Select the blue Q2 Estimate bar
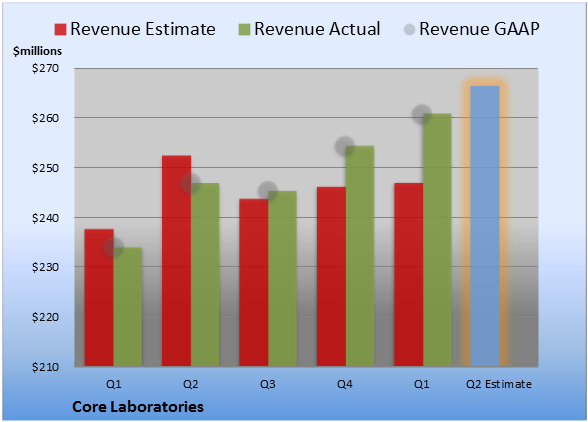 tap(485, 226)
